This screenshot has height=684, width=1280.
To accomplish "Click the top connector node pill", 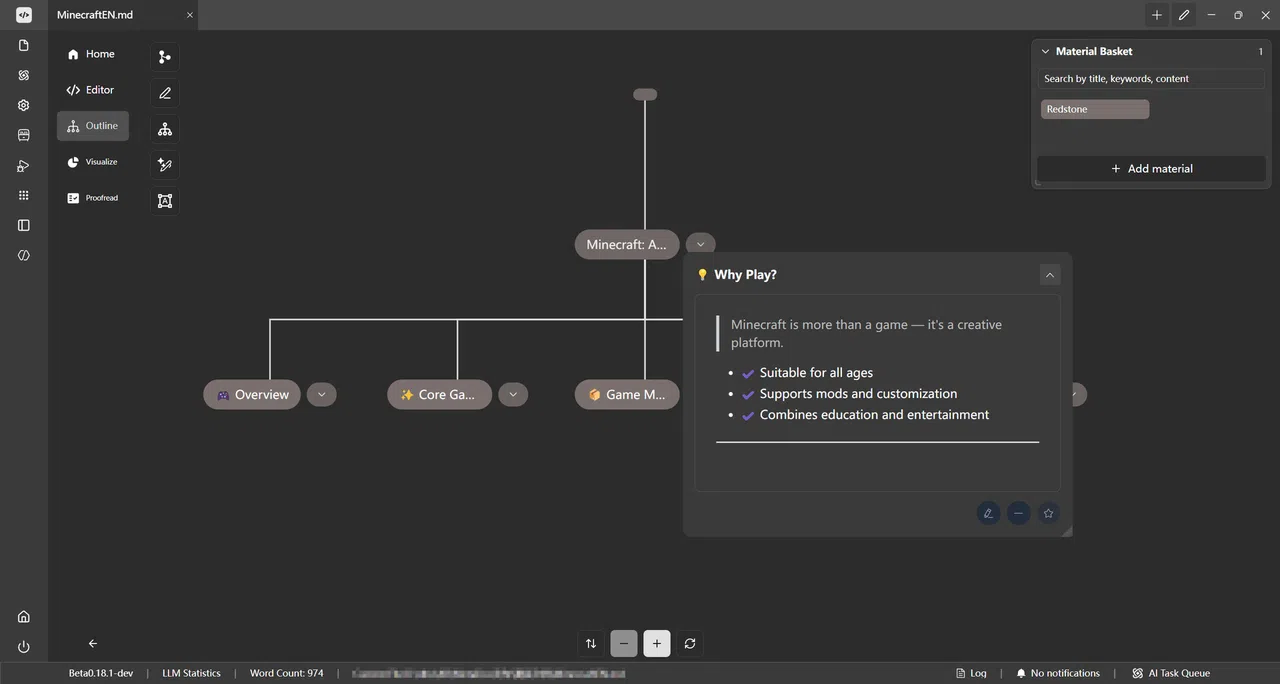I will (645, 94).
